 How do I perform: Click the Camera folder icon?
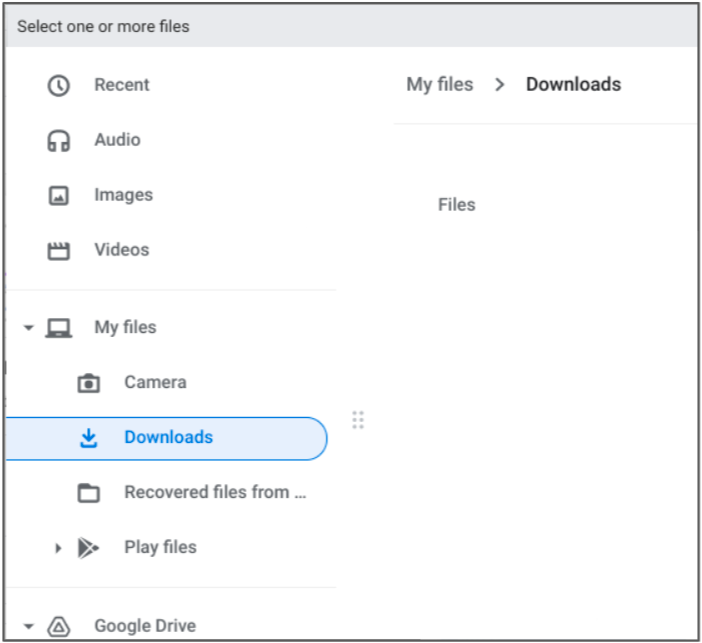[89, 383]
